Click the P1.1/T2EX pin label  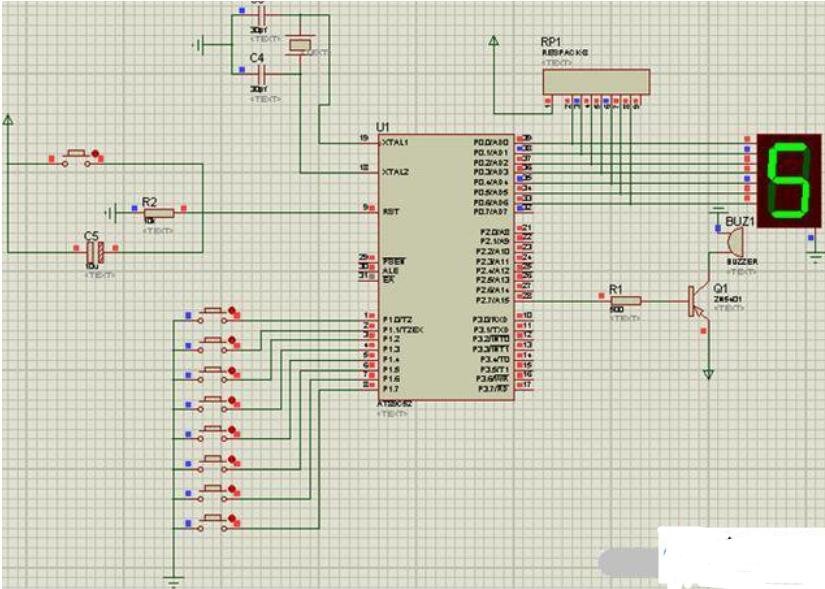(x=403, y=330)
